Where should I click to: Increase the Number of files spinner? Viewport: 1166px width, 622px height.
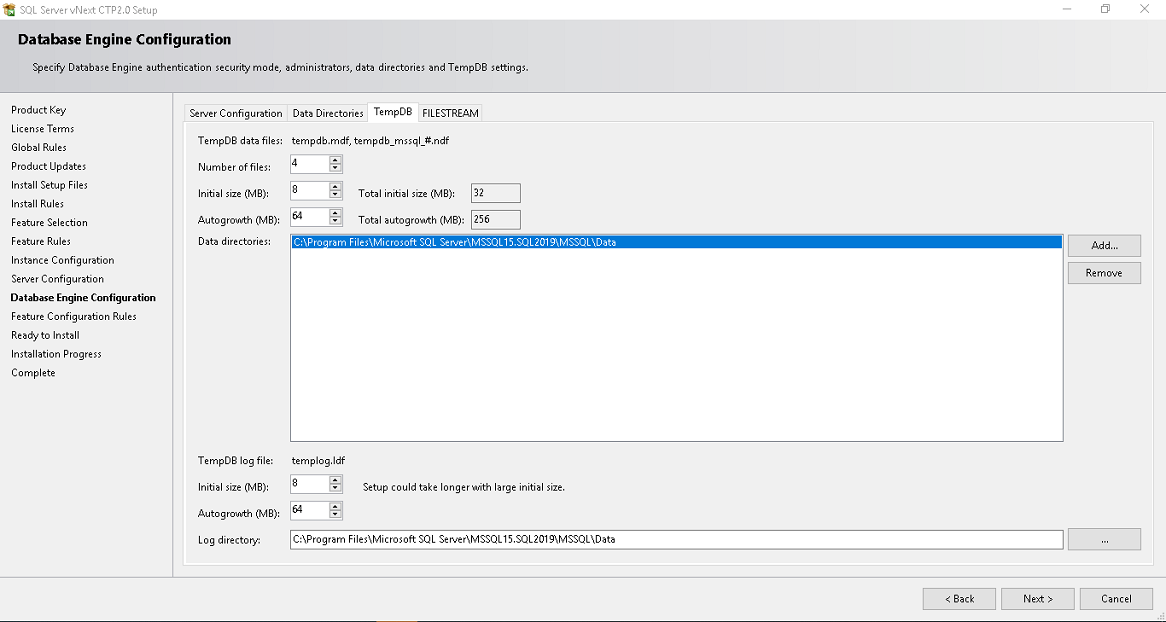pyautogui.click(x=335, y=160)
